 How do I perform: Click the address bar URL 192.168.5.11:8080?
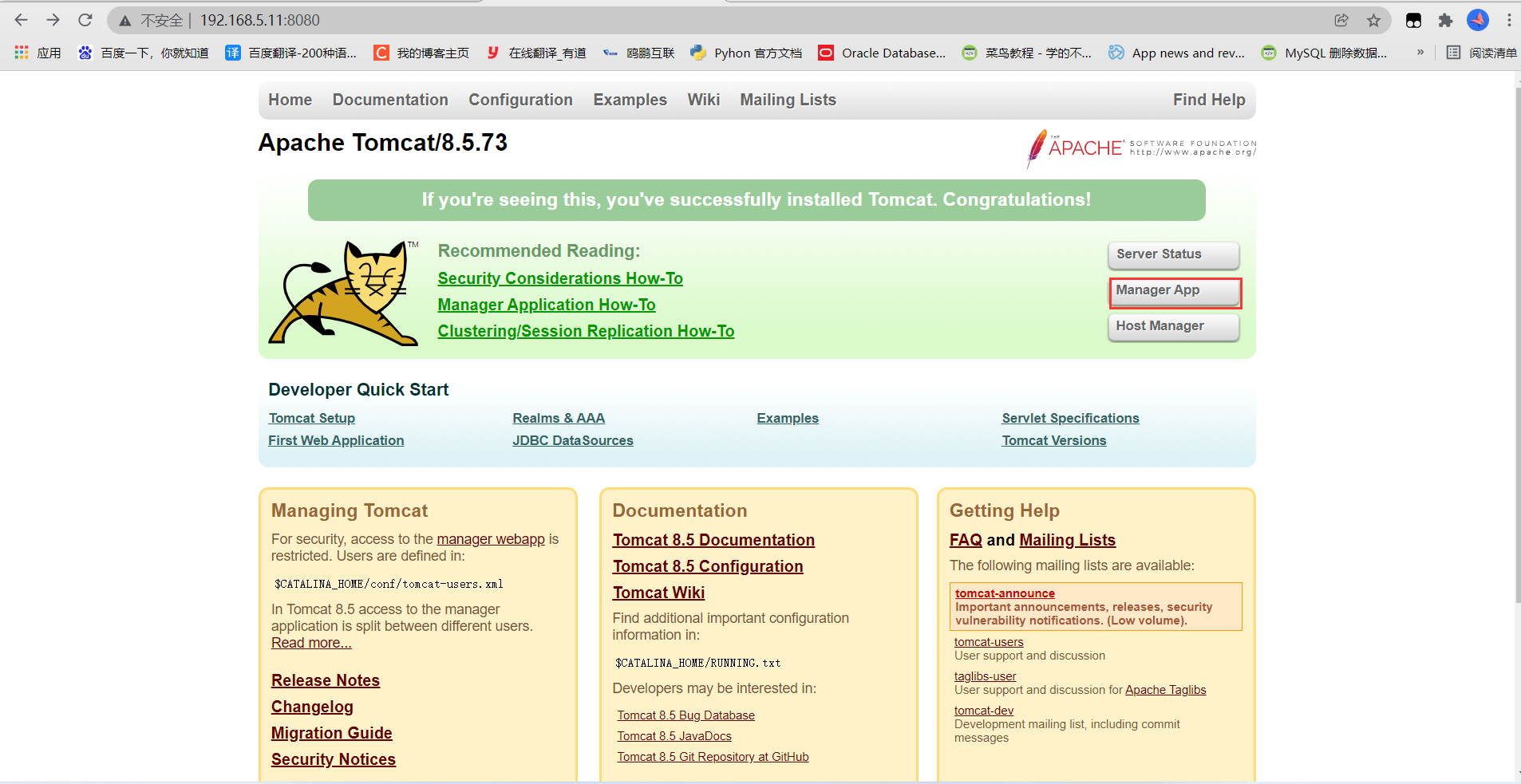point(259,20)
